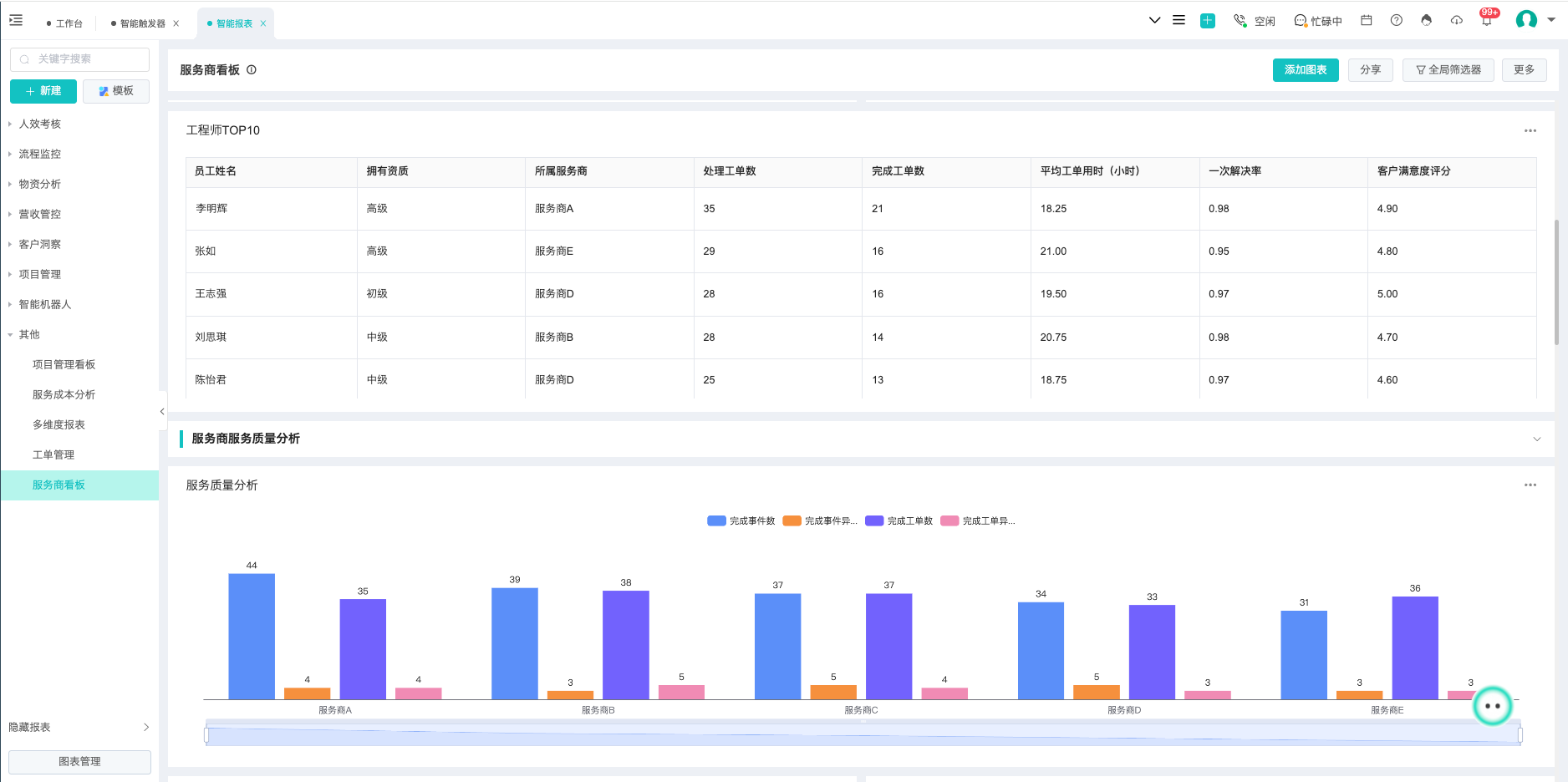Collapse the 其他 tree node

click(10, 334)
